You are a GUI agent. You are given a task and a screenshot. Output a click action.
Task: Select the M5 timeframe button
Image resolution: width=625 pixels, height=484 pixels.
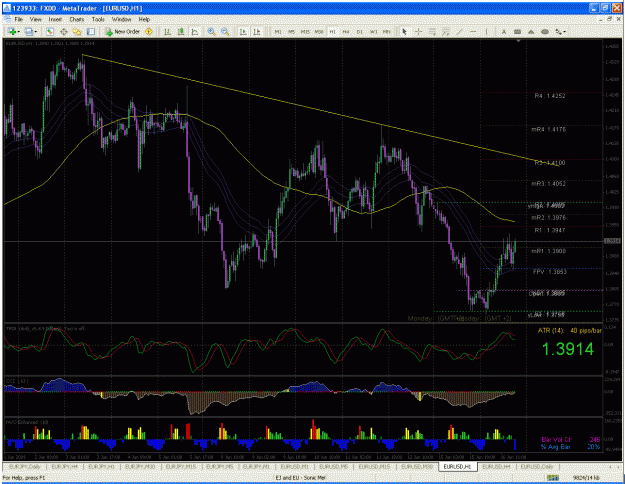click(x=291, y=31)
